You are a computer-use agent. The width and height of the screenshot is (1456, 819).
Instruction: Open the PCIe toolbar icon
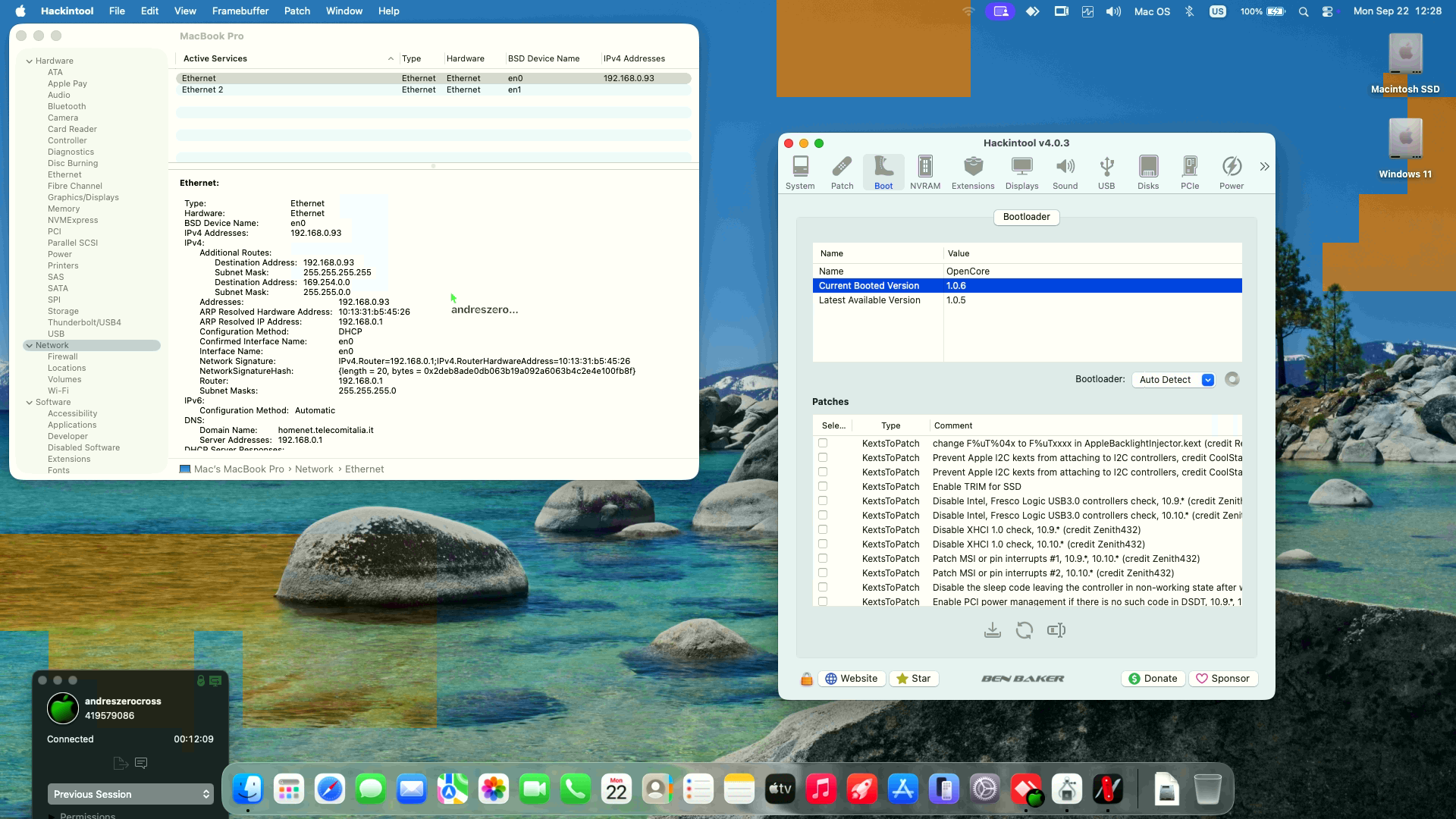tap(1190, 172)
